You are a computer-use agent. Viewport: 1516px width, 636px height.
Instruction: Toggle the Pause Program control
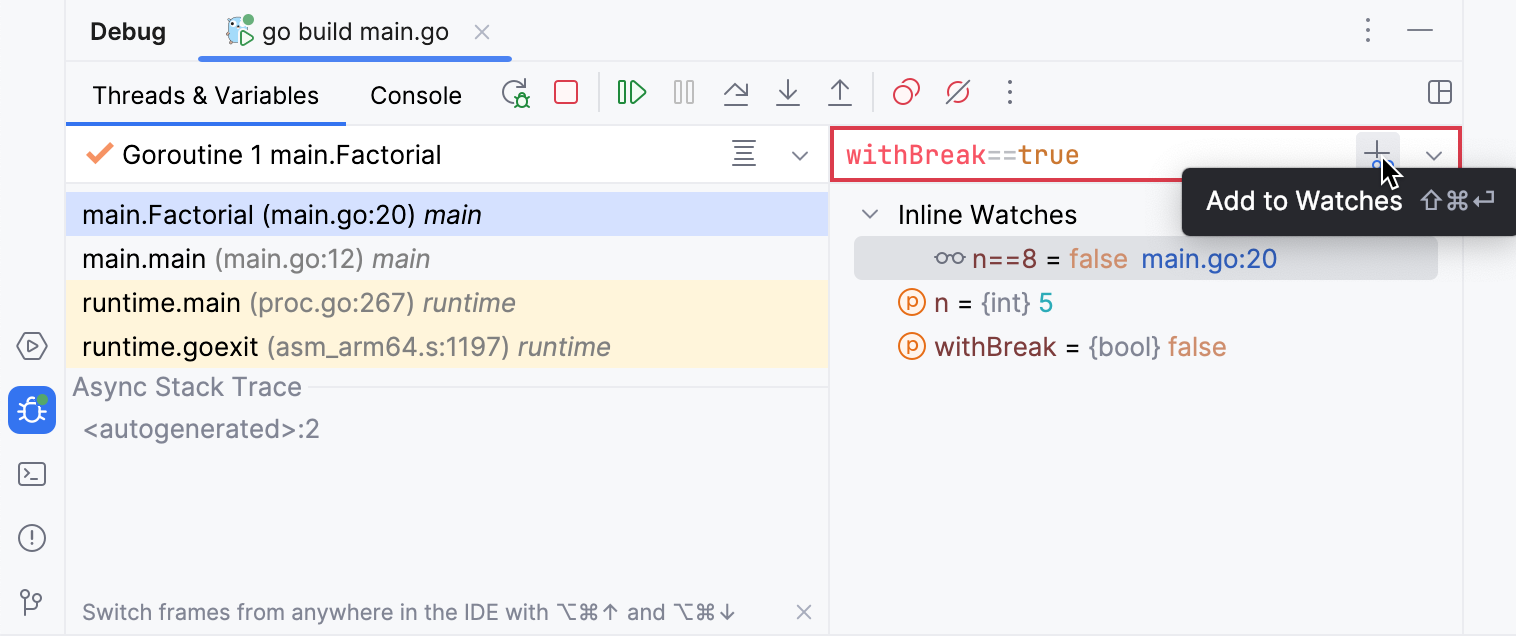[684, 92]
